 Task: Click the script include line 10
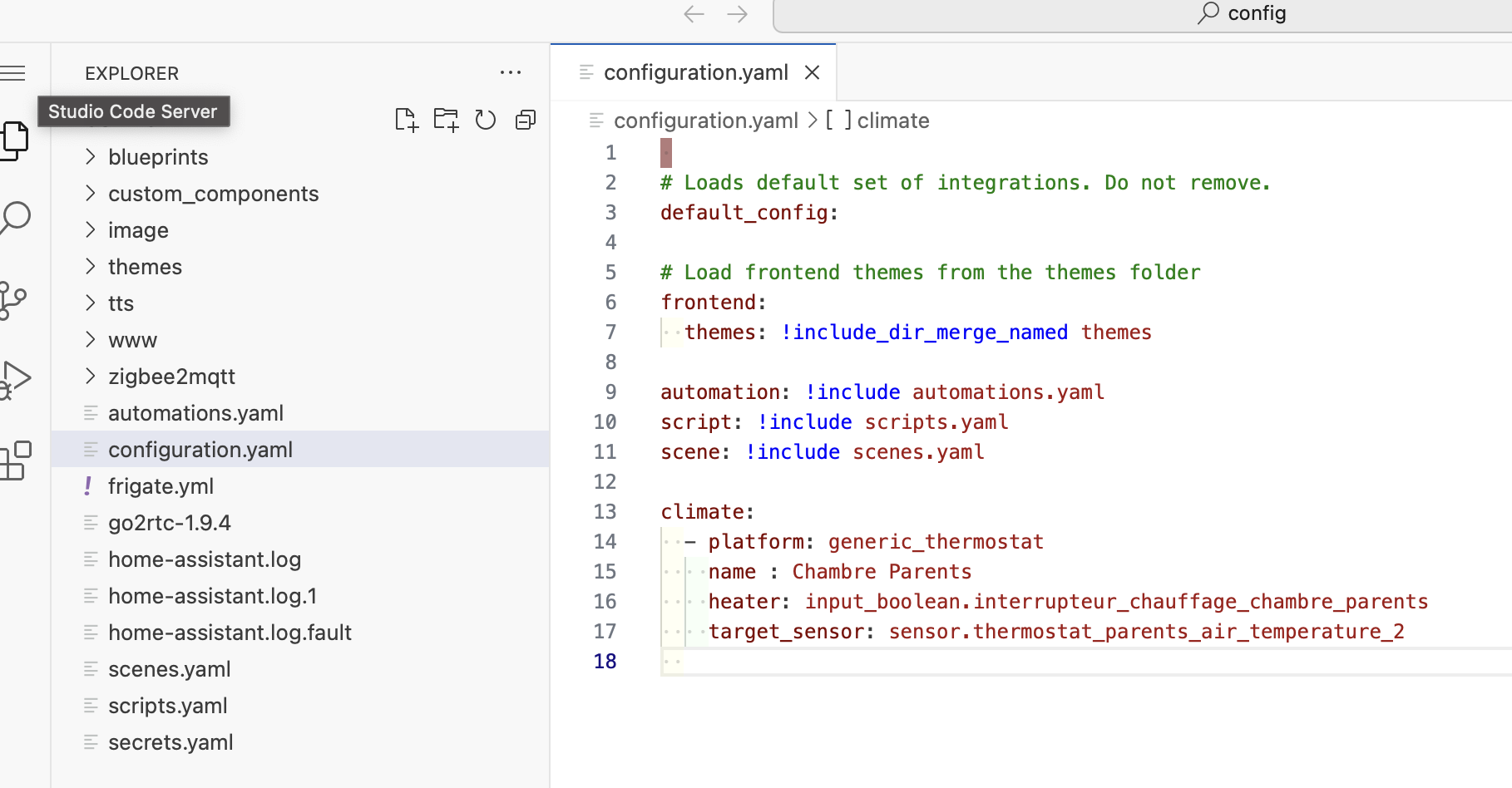point(834,422)
